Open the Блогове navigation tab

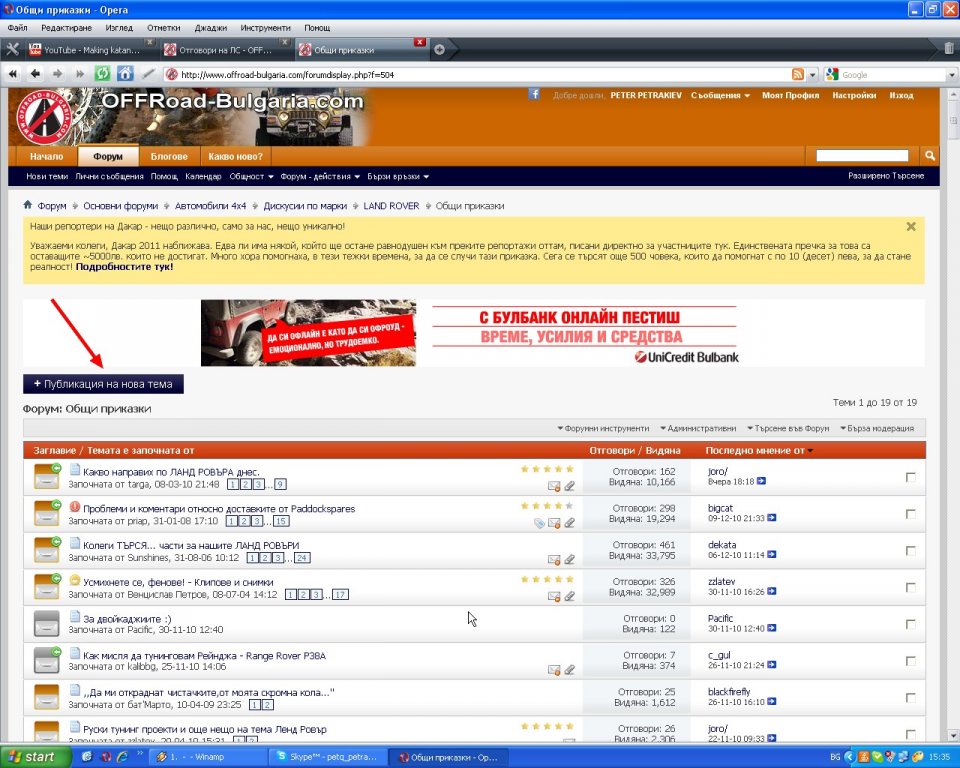[169, 156]
